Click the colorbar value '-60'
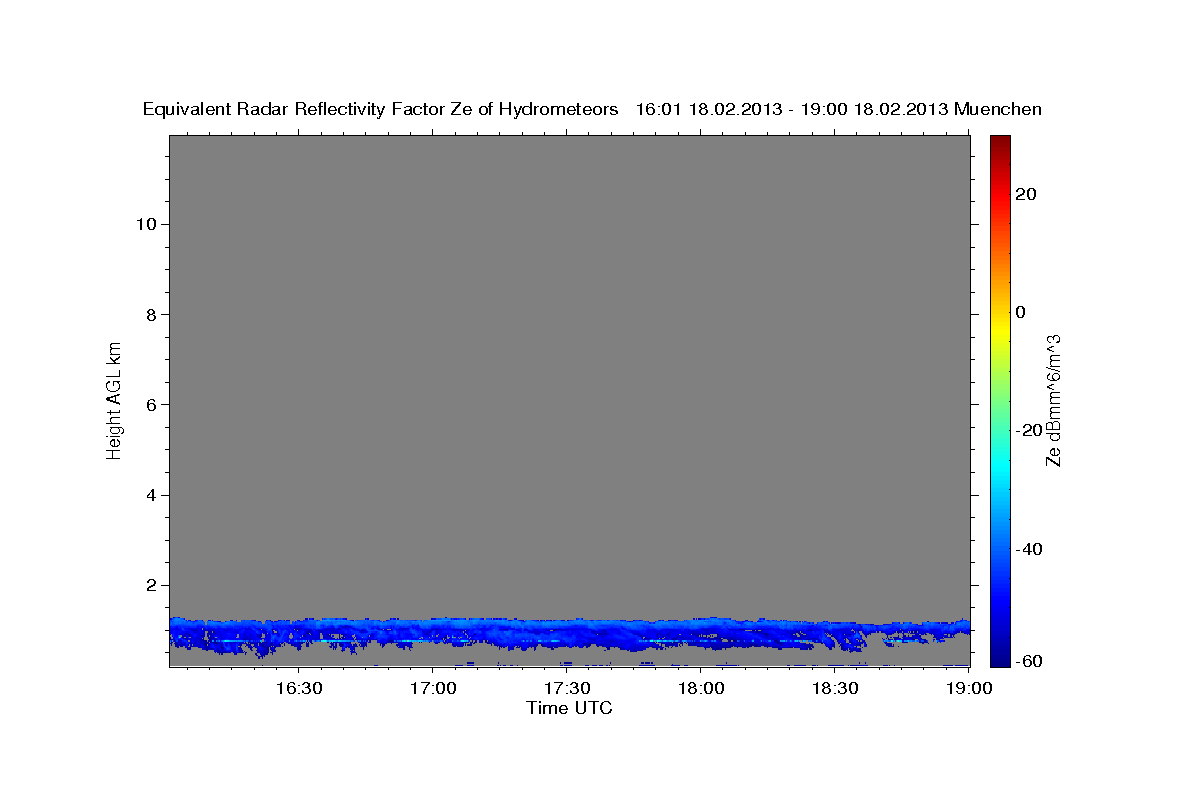The height and width of the screenshot is (800, 1200). [x=1030, y=660]
